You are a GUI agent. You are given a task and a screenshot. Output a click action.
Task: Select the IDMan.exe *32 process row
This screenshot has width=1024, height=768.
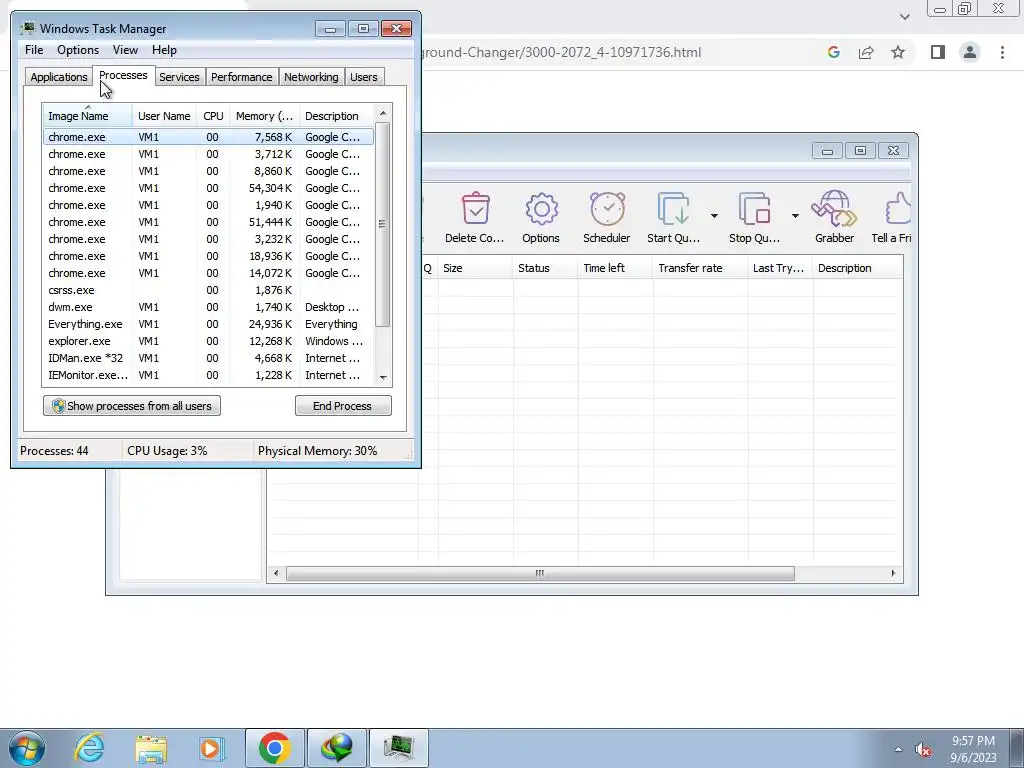click(208, 358)
